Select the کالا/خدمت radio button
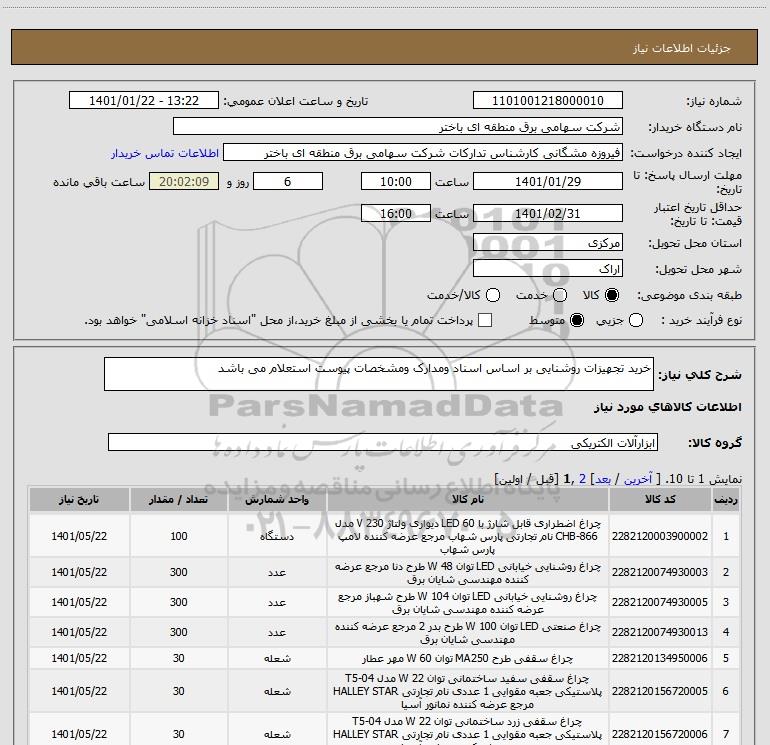770x745 pixels. tap(493, 295)
